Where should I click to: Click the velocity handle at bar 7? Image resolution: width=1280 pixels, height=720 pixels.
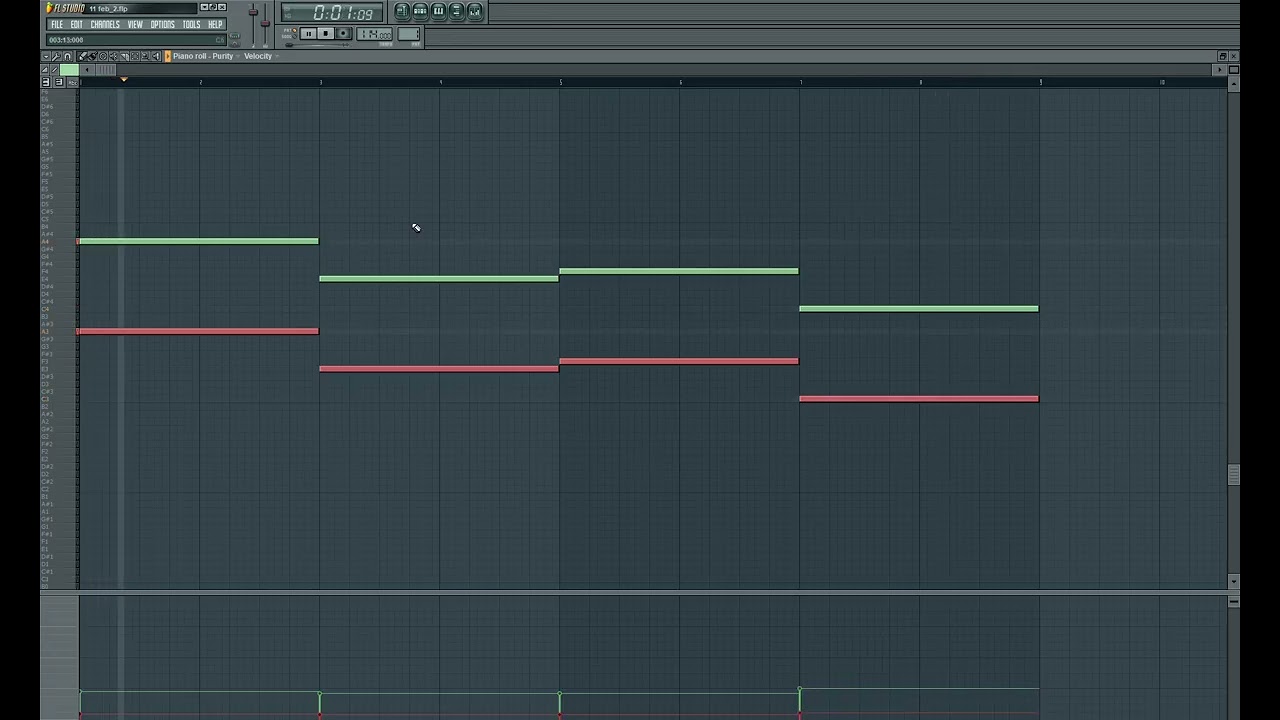point(800,690)
